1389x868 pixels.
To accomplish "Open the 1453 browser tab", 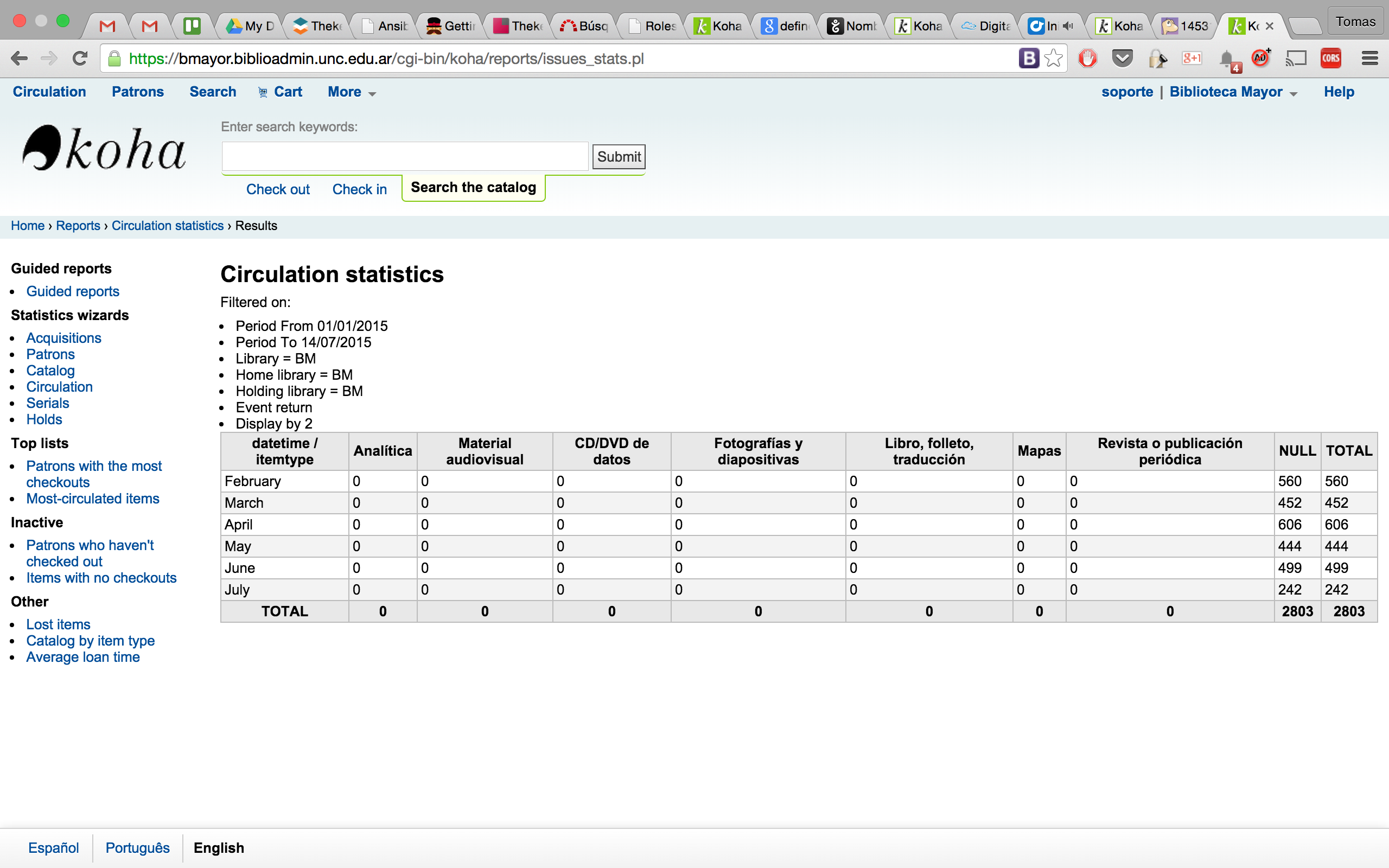I will (x=1184, y=26).
